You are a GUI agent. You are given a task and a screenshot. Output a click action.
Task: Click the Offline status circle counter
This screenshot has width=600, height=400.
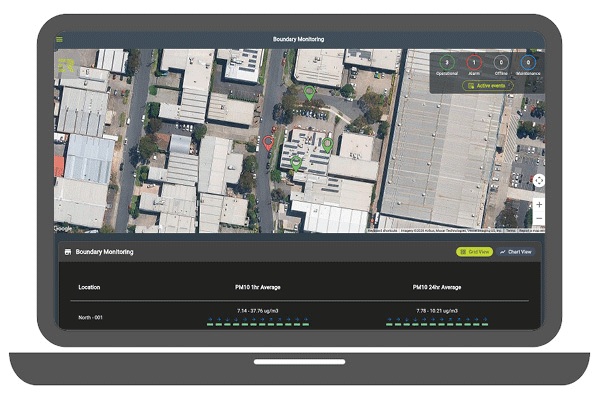point(501,62)
